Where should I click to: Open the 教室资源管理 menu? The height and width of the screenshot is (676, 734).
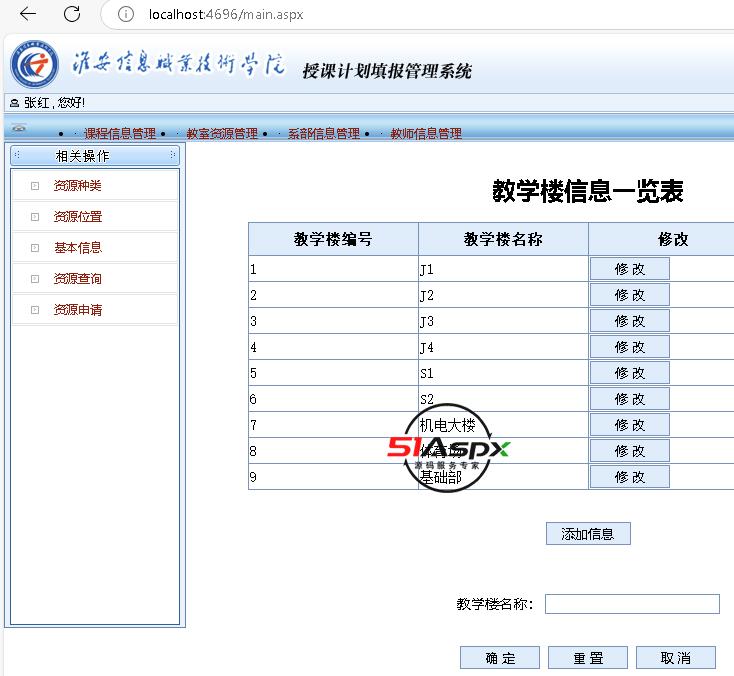coord(221,133)
